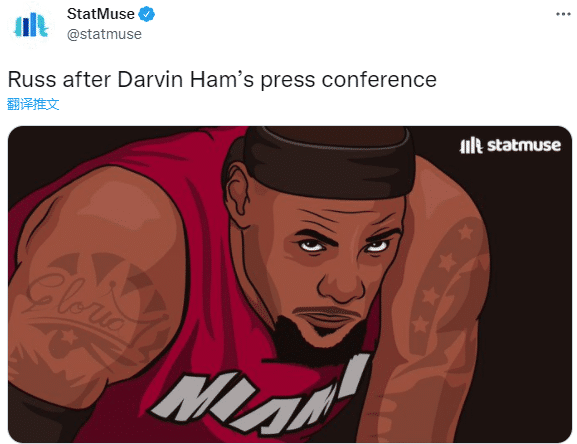This screenshot has width=577, height=444.
Task: Click the statmuse watermark wordmark
Action: (524, 146)
